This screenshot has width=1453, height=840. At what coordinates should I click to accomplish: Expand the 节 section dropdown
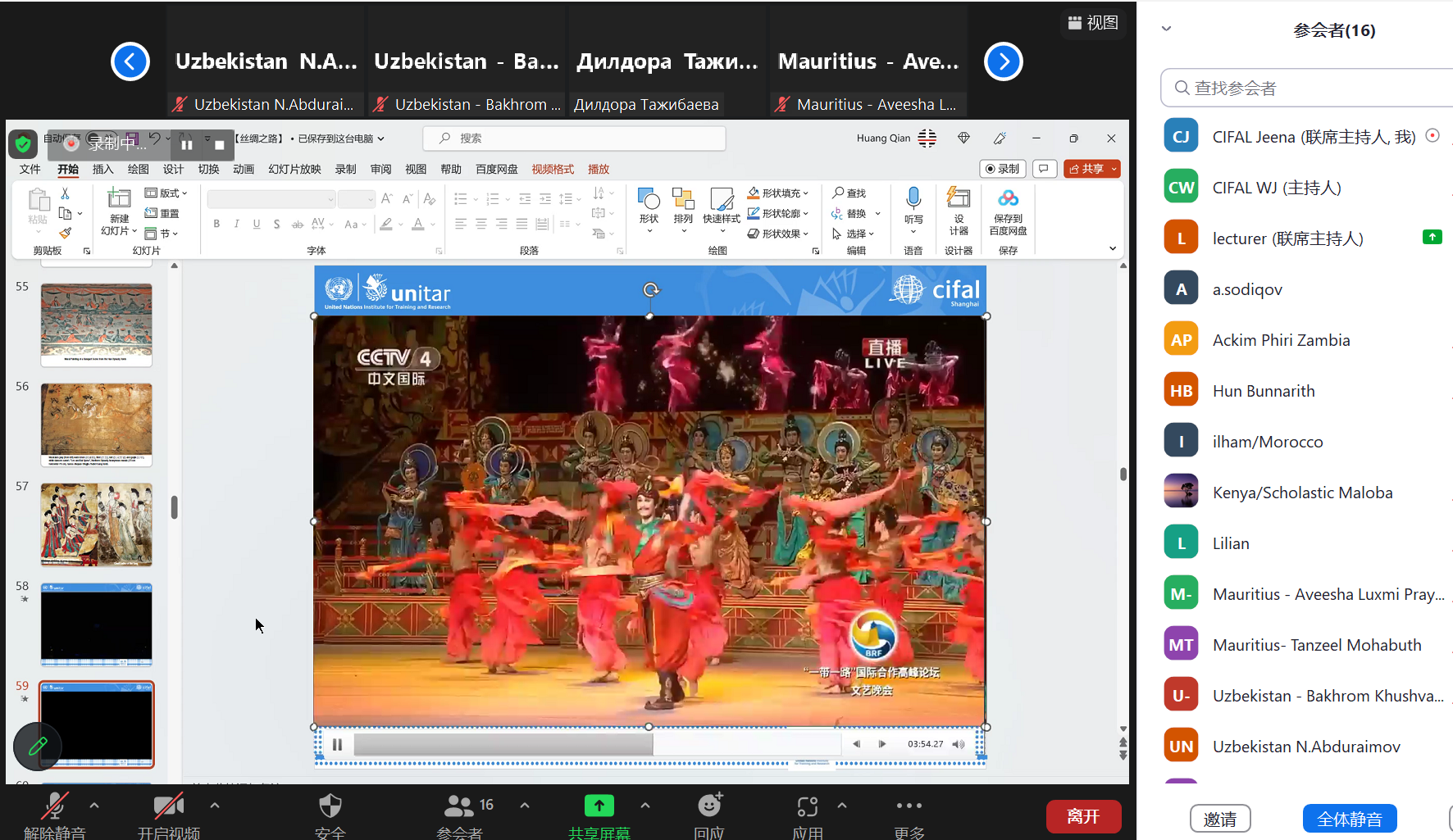(x=162, y=234)
